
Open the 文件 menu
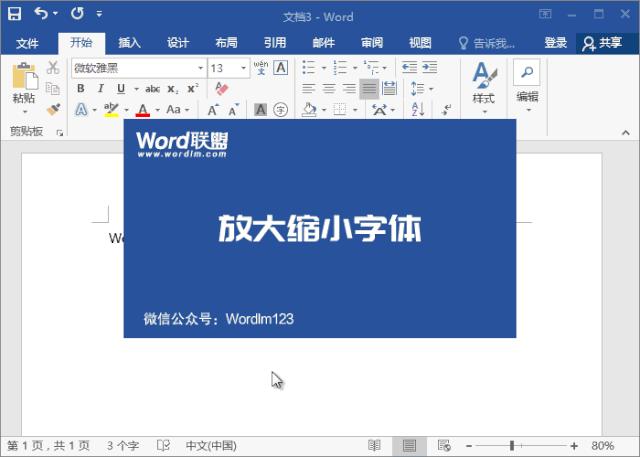pyautogui.click(x=27, y=43)
